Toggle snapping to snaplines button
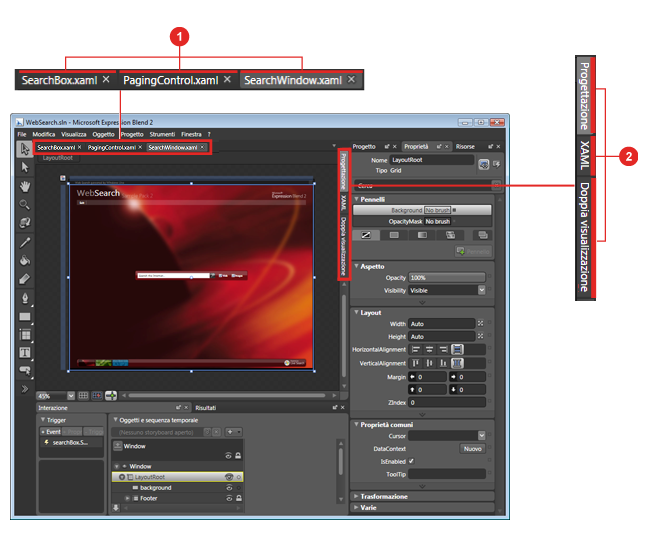Screen dimensions: 658x542 (x=111, y=396)
